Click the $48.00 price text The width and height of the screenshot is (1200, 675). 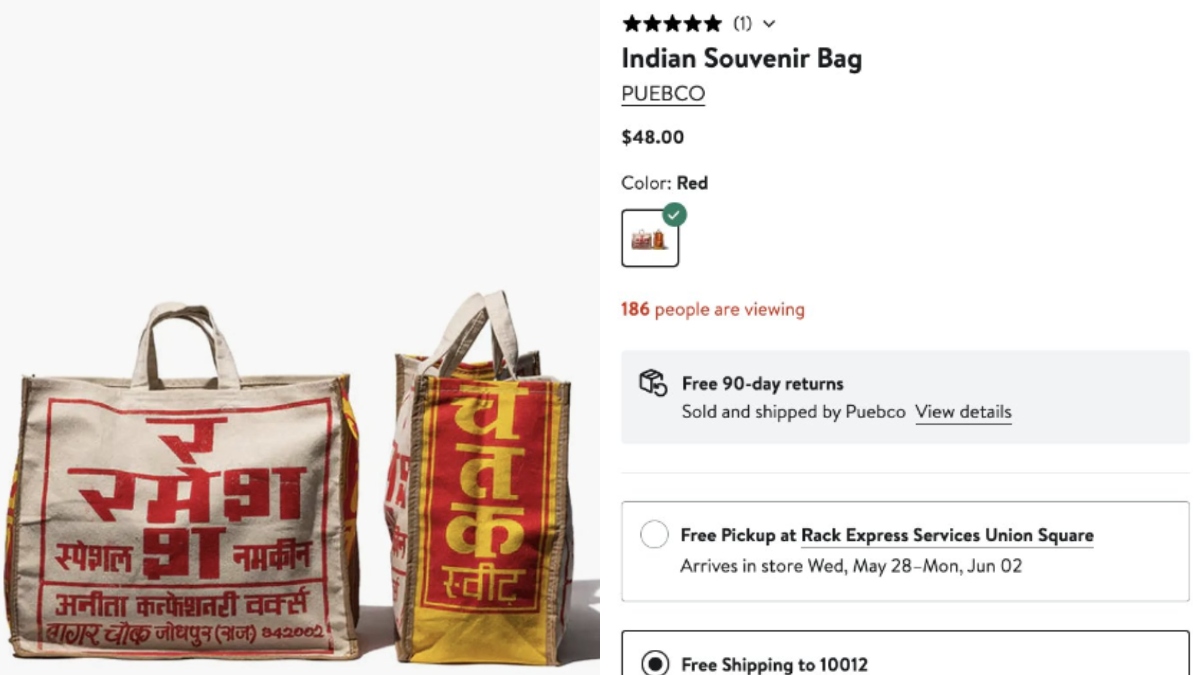click(653, 138)
